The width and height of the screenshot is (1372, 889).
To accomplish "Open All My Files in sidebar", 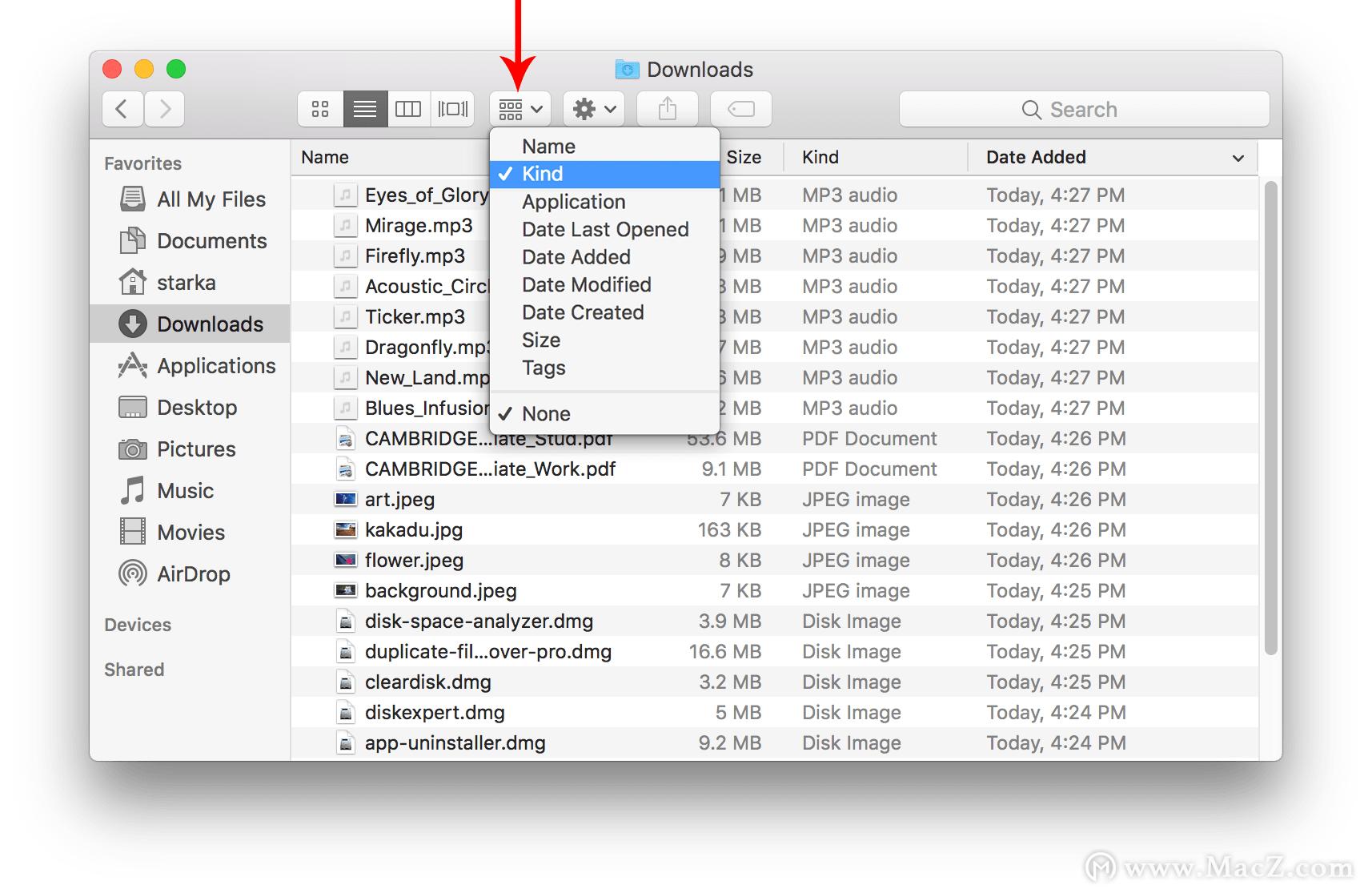I will tap(190, 199).
